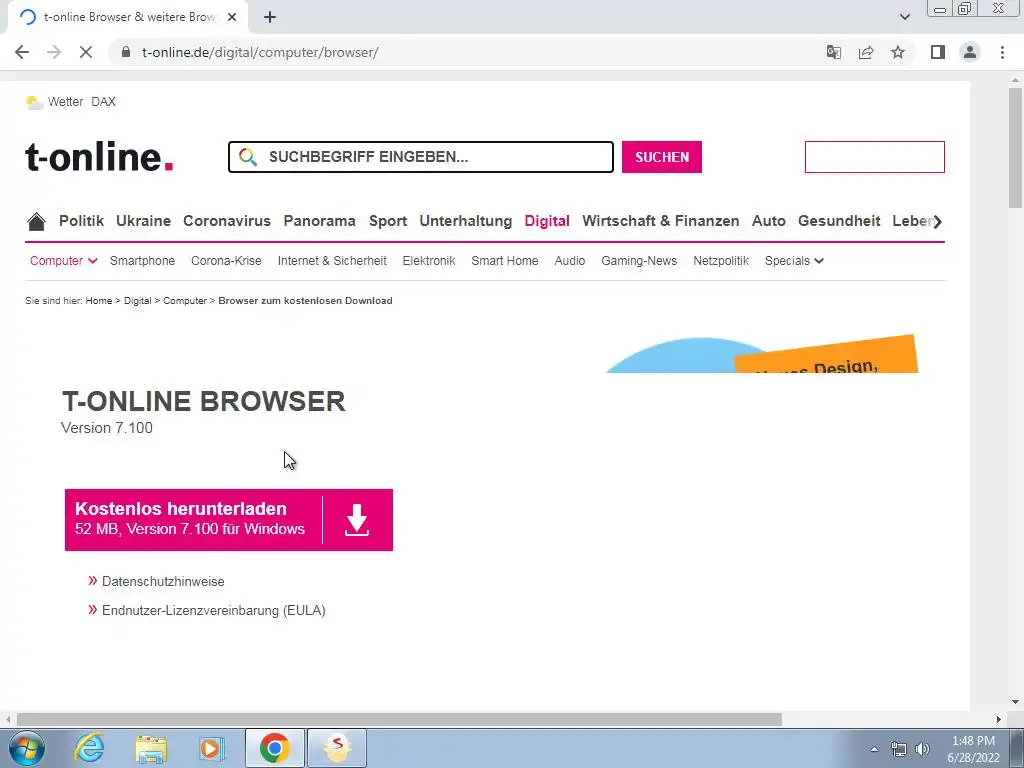Click DAX link in top bar
The height and width of the screenshot is (768, 1024).
[x=103, y=102]
